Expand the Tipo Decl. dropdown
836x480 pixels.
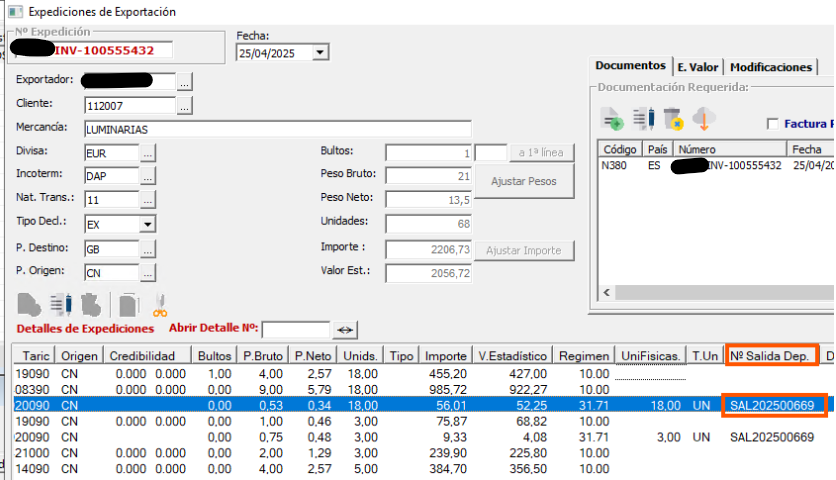coord(147,225)
